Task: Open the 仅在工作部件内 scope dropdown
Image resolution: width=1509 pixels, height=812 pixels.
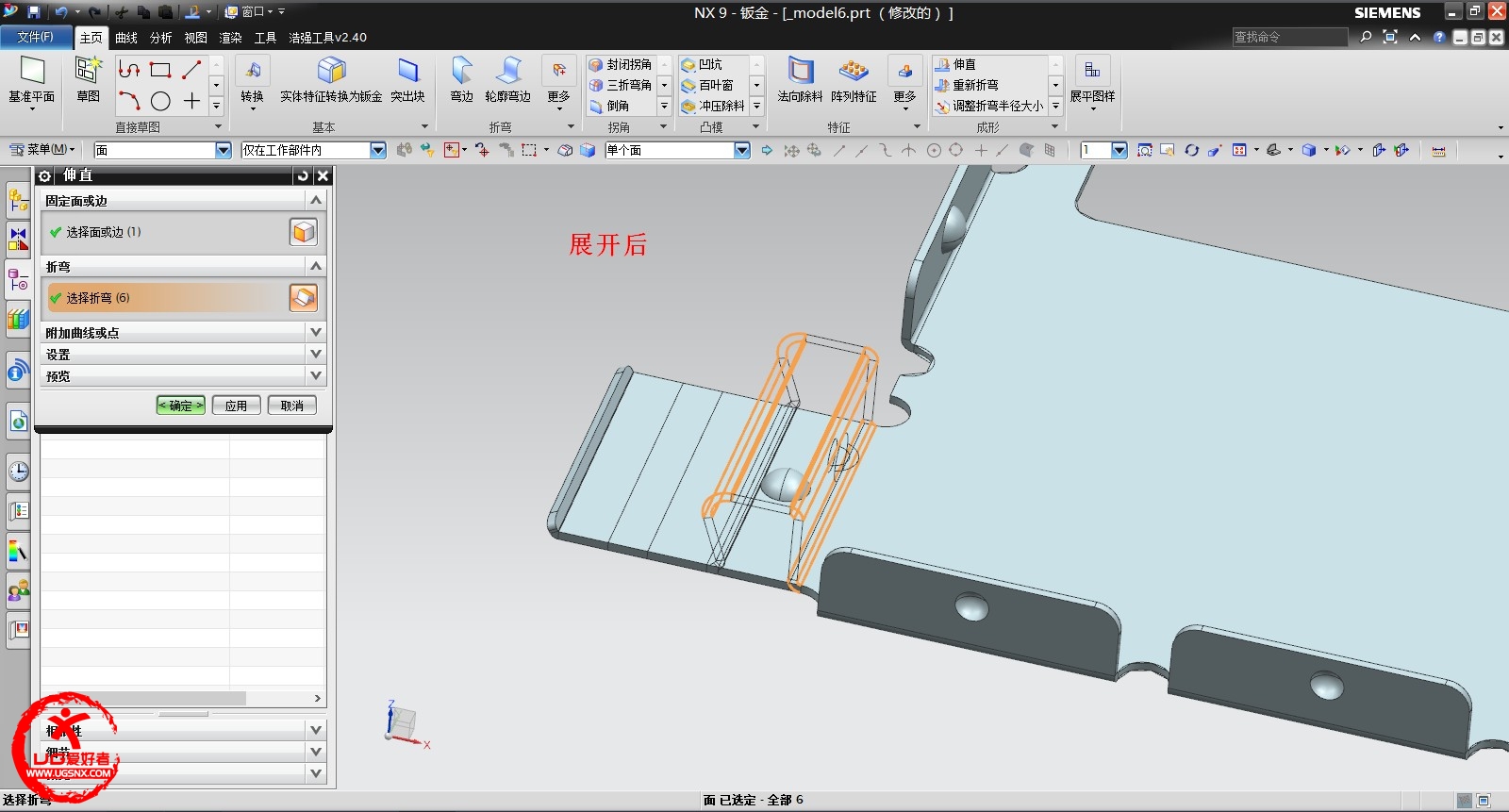Action: pos(378,150)
